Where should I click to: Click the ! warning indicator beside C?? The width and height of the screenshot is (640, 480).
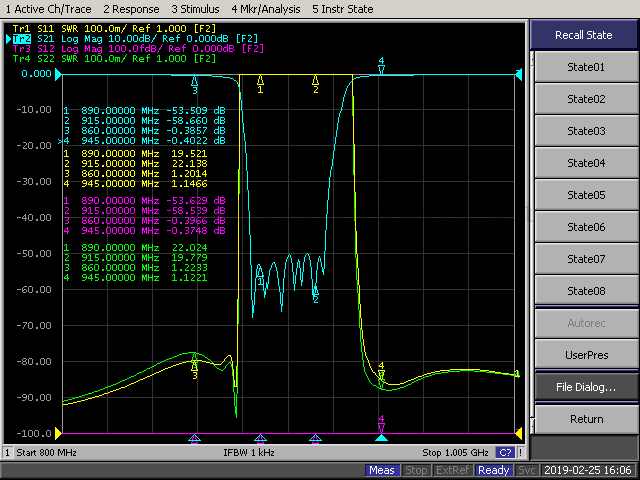pyautogui.click(x=520, y=453)
